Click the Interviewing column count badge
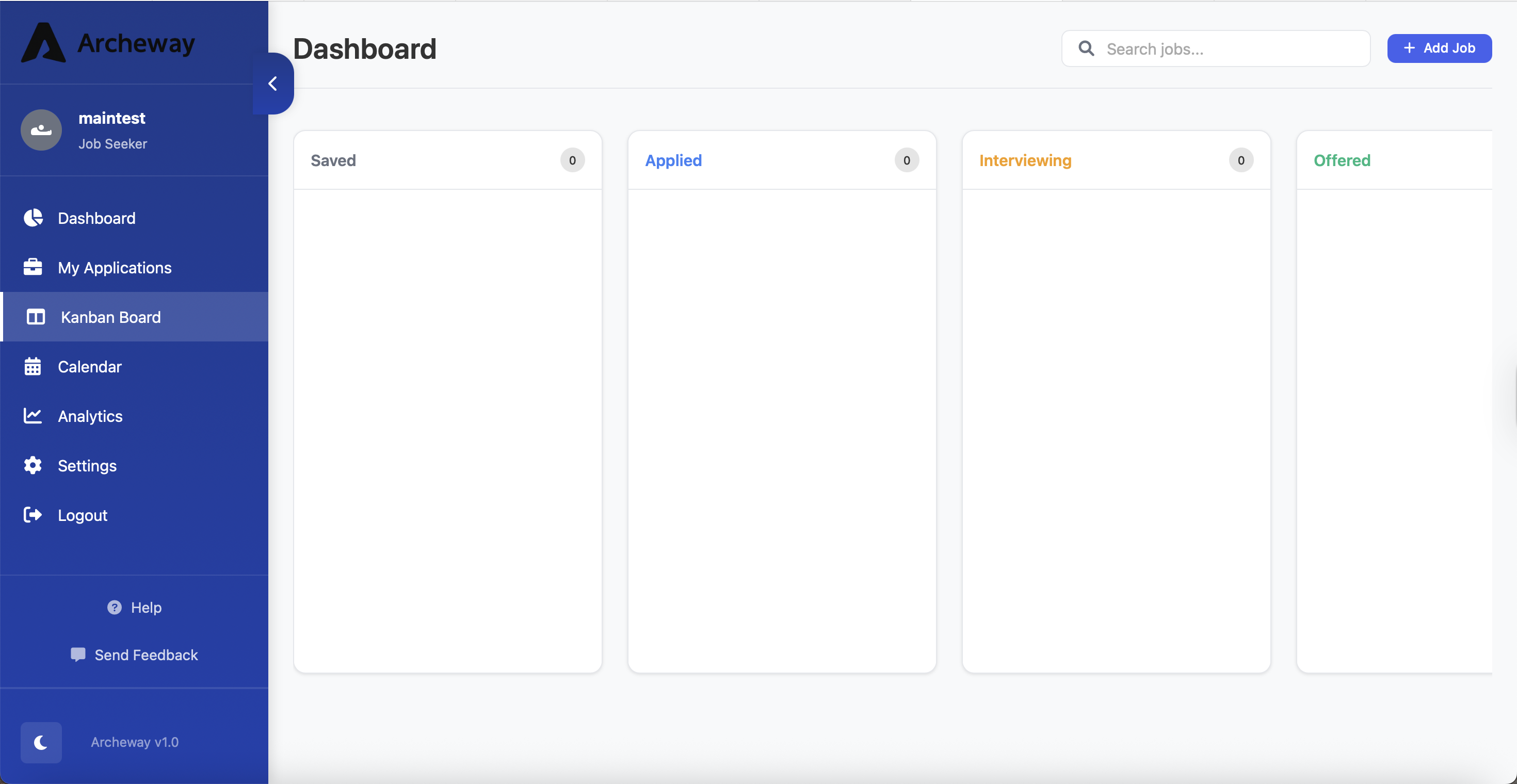The height and width of the screenshot is (784, 1517). [x=1240, y=160]
